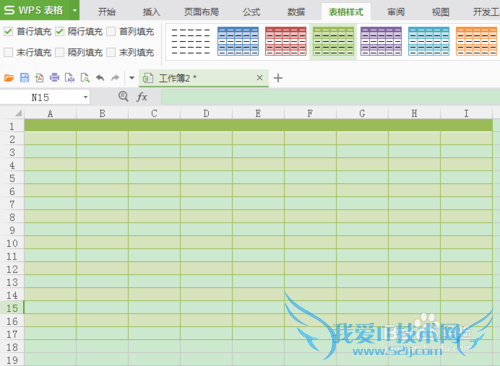This screenshot has width=500, height=366.
Task: Click the N15 name box field
Action: click(x=40, y=97)
